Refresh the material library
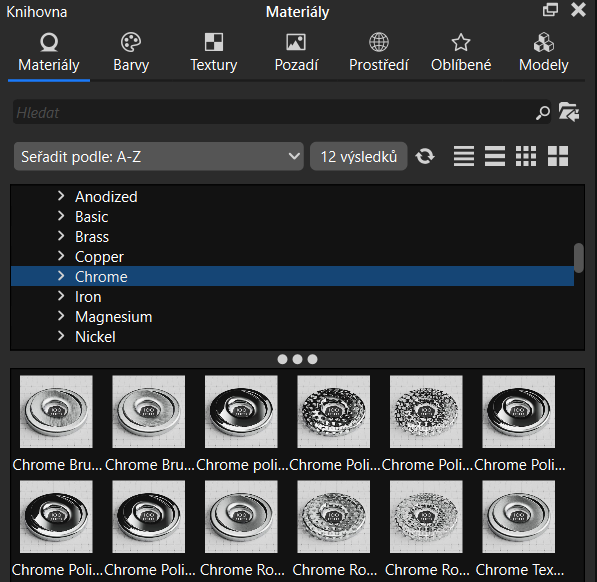Viewport: 597px width, 582px height. tap(425, 156)
